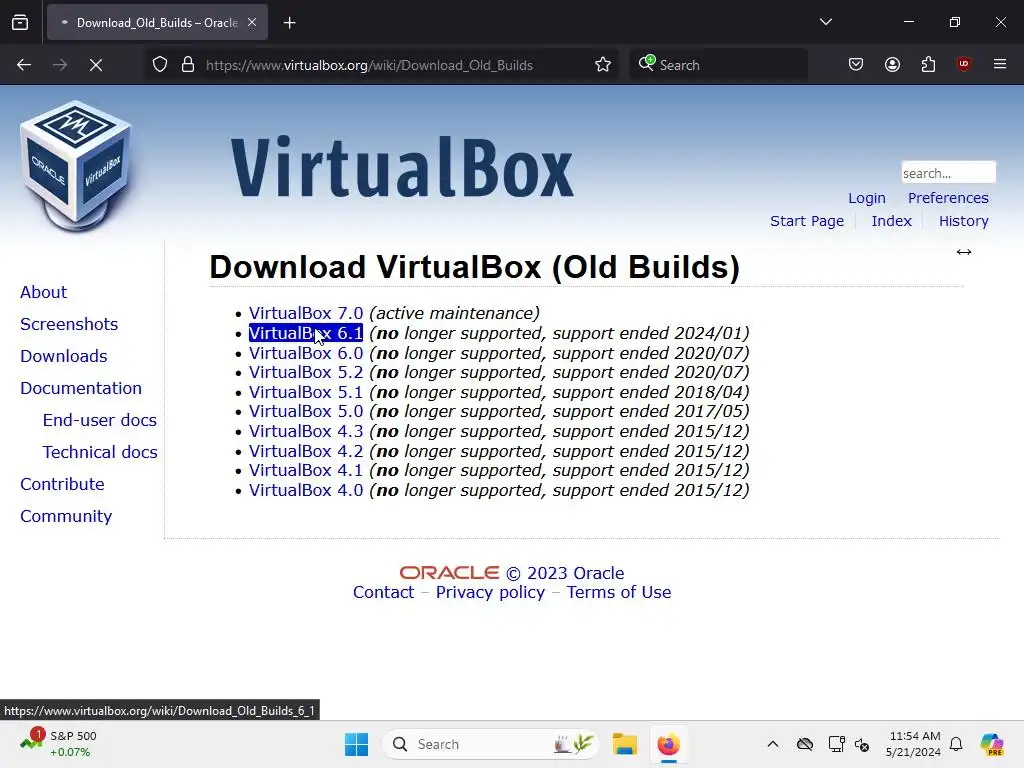Open the Login link

(x=867, y=198)
